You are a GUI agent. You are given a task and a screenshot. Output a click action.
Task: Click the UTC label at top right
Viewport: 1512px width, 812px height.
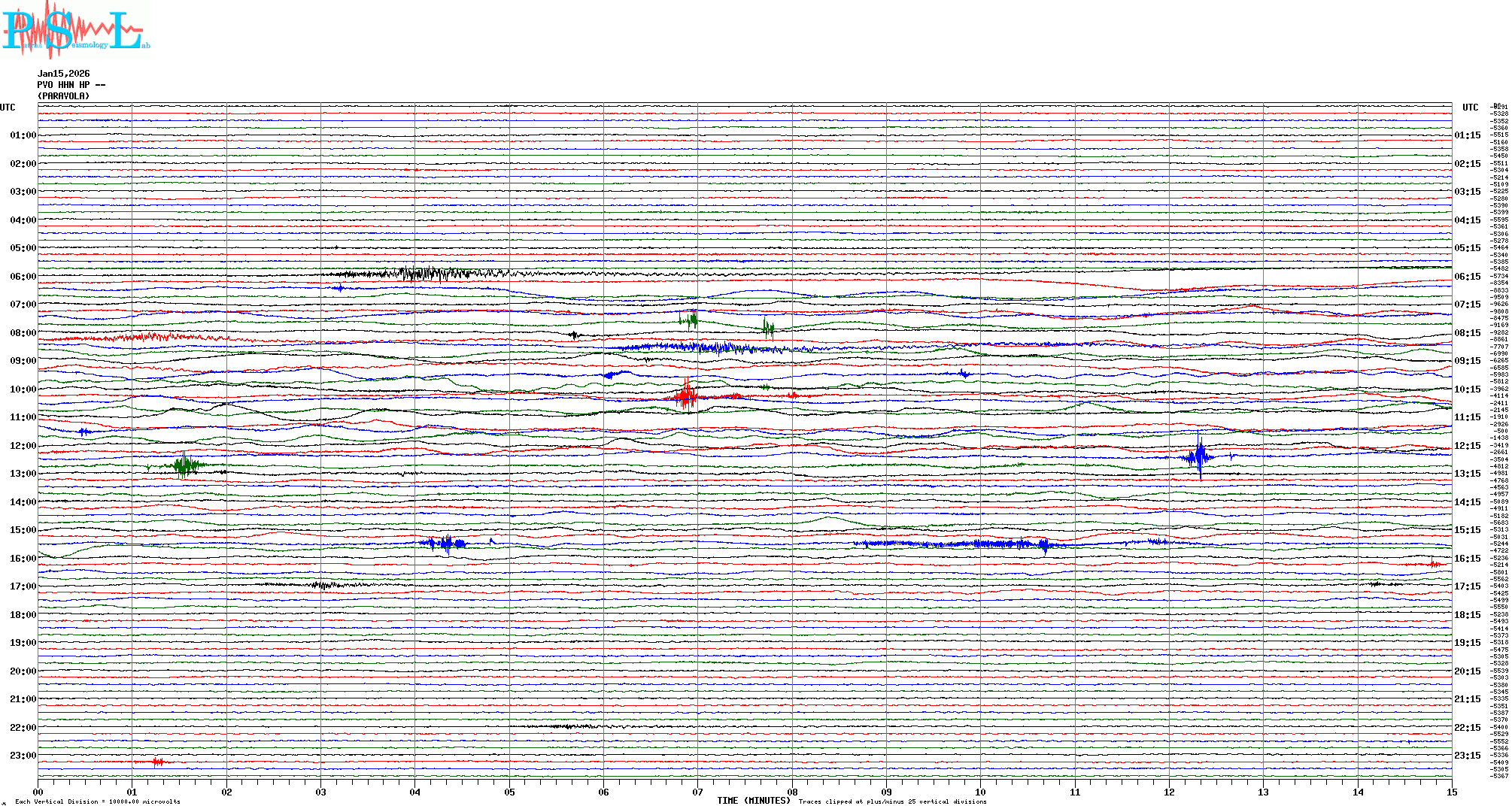click(x=1470, y=108)
